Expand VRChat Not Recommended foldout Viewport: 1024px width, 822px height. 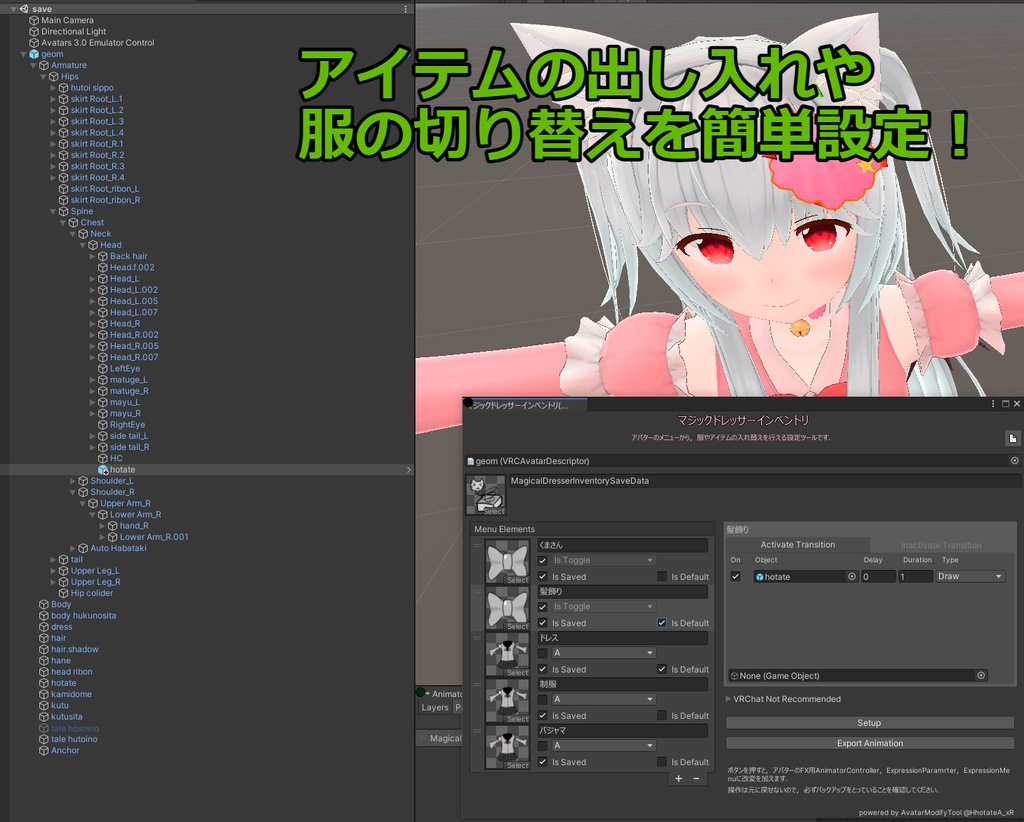pyautogui.click(x=729, y=699)
